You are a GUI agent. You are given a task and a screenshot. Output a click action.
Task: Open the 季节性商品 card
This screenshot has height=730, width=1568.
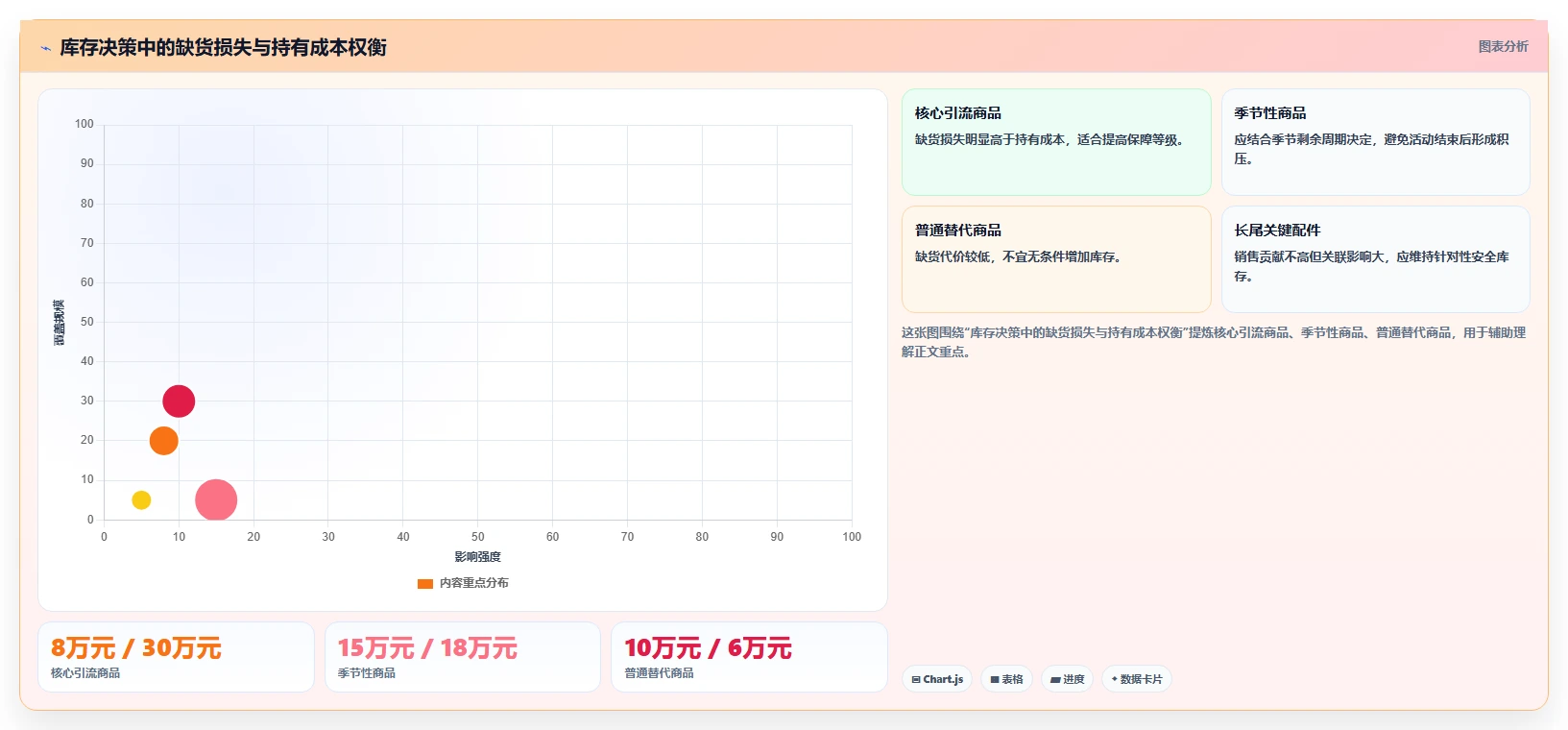click(1375, 142)
